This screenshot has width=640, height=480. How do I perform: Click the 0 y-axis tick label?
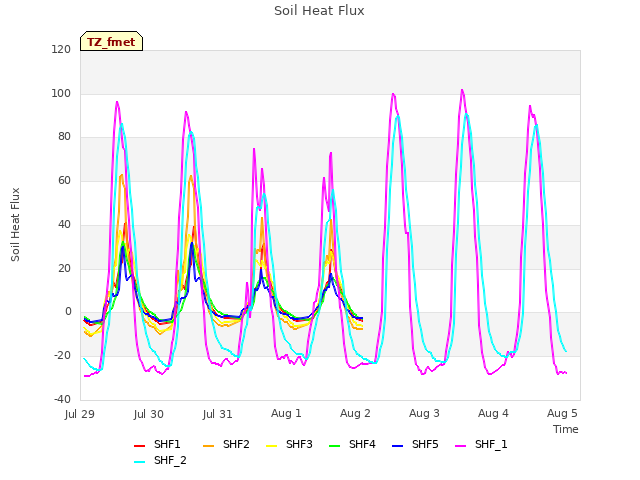click(68, 312)
